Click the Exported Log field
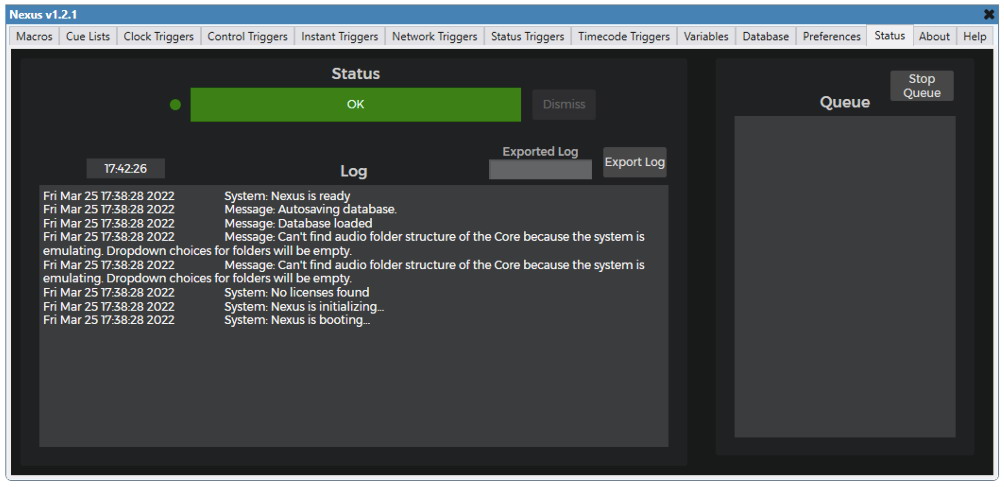 540,170
